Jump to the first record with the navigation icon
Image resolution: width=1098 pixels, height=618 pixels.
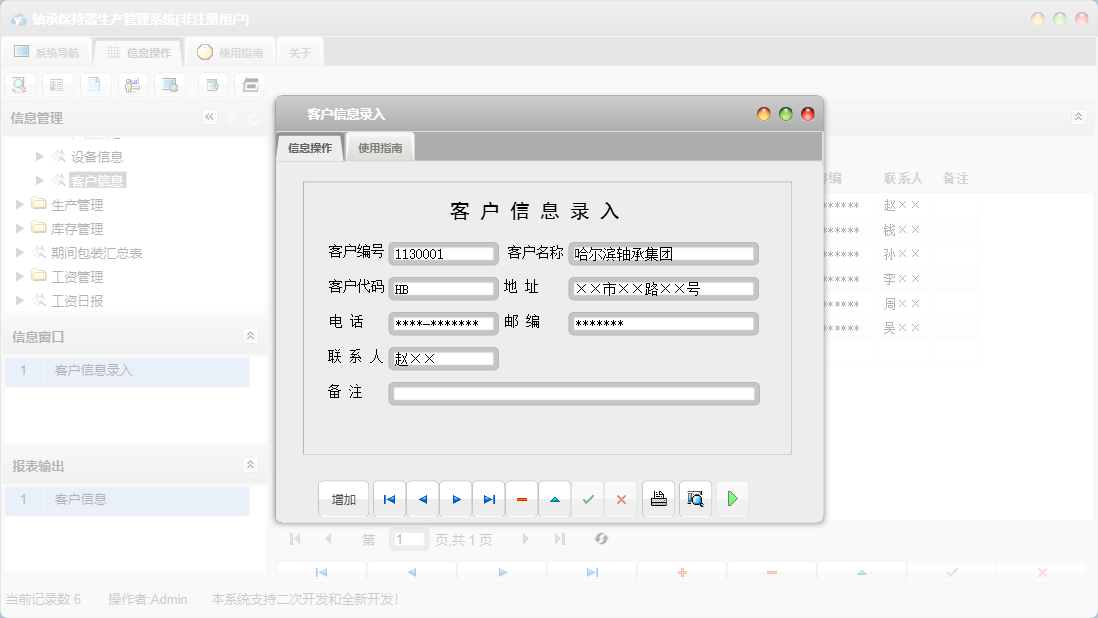click(389, 498)
